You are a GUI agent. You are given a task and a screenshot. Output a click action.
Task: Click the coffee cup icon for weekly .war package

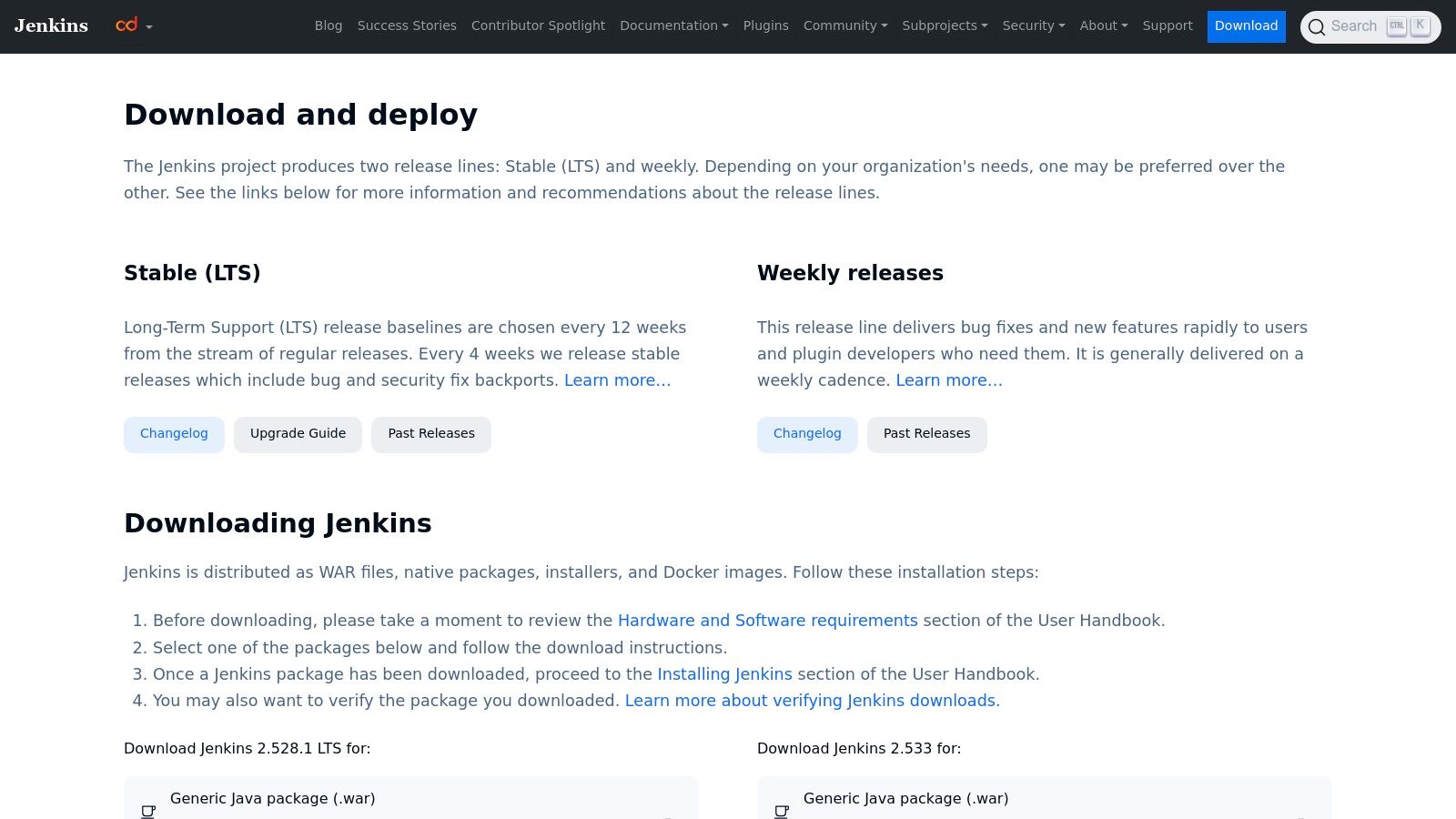[x=782, y=810]
